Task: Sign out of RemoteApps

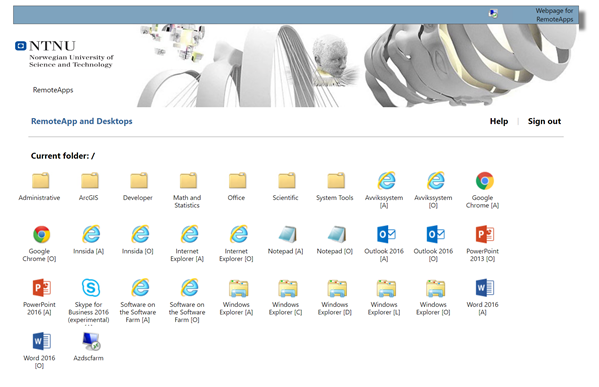Action: point(544,121)
